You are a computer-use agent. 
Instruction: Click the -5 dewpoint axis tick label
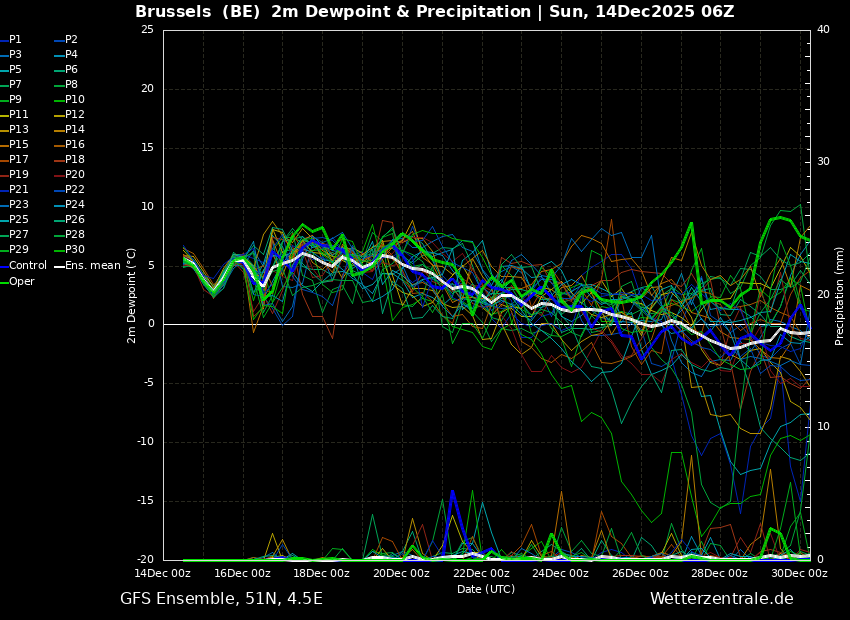pos(149,383)
